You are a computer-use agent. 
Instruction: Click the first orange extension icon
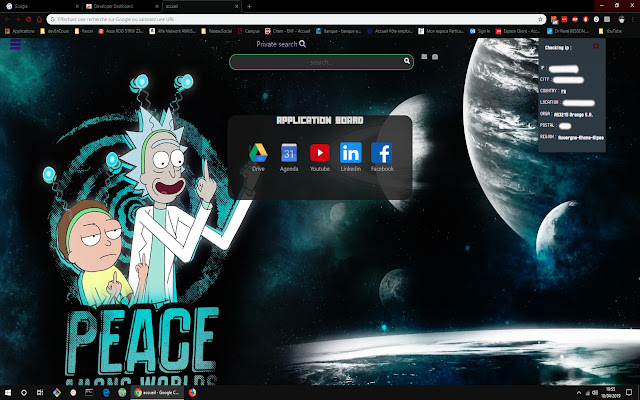coord(554,19)
